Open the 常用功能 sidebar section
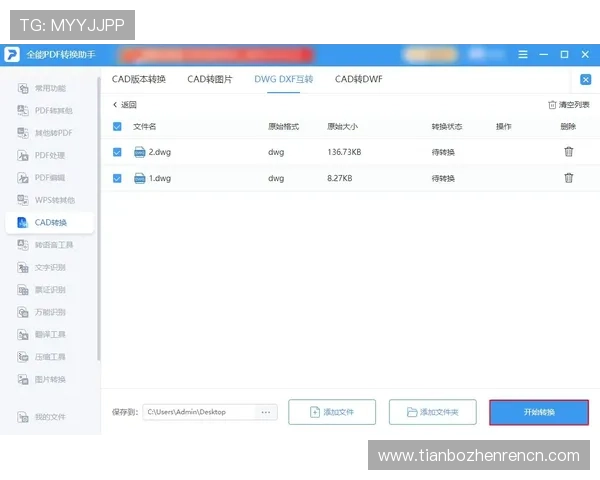This screenshot has width=600, height=480. (x=42, y=88)
